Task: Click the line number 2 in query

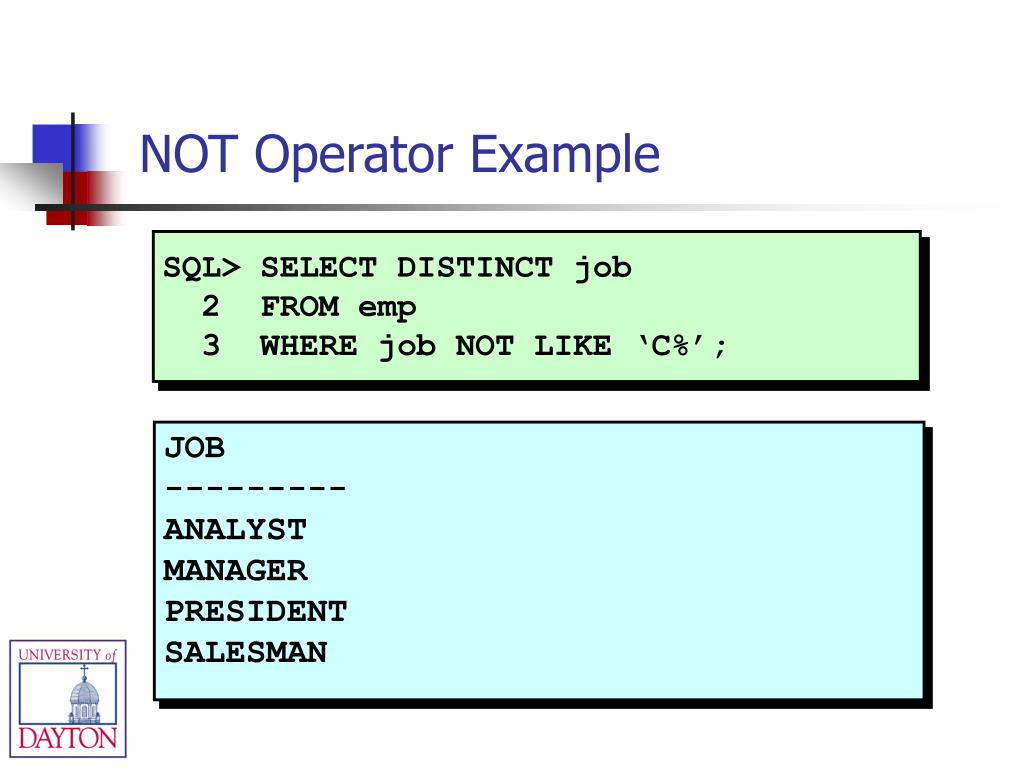Action: click(x=210, y=307)
